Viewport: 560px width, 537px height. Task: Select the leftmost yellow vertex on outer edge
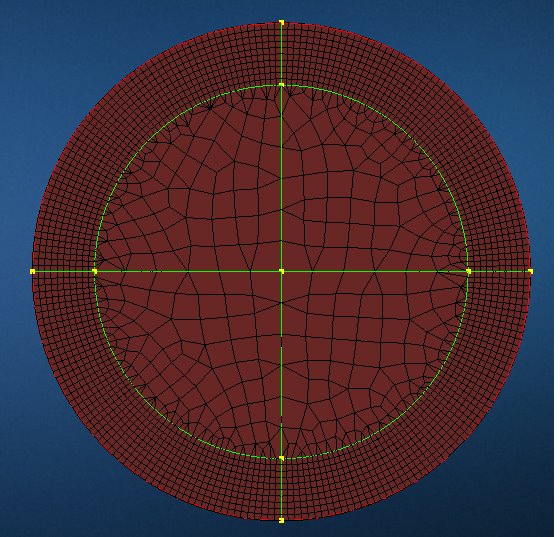tap(32, 271)
